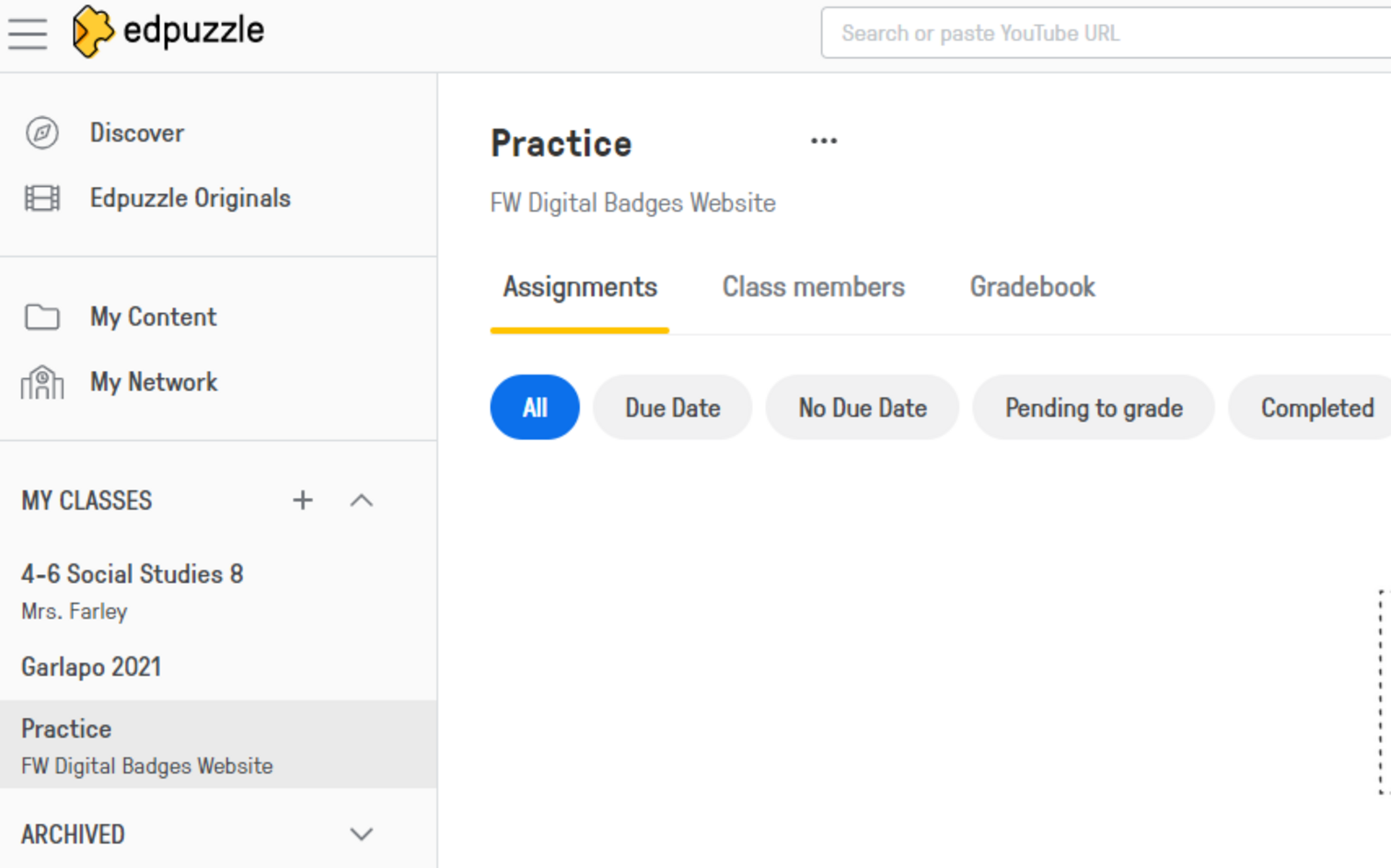The height and width of the screenshot is (868, 1391).
Task: Show the Pending to grade assignments
Action: (1094, 408)
